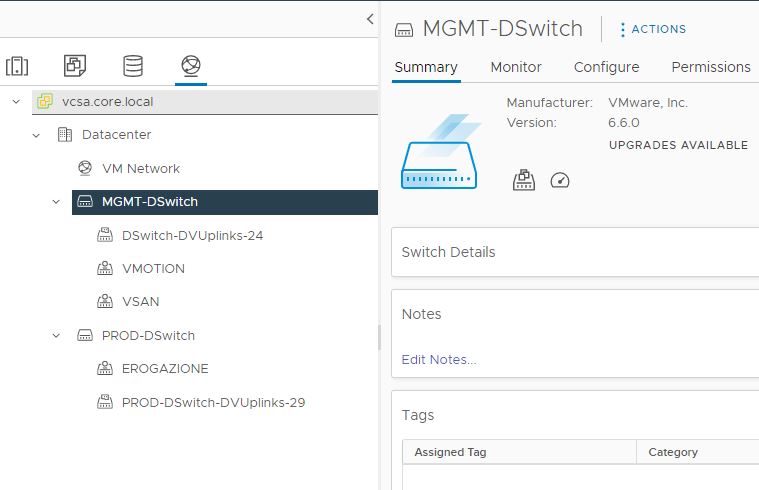Click the vertical dots beside ACTIONS

click(x=622, y=30)
